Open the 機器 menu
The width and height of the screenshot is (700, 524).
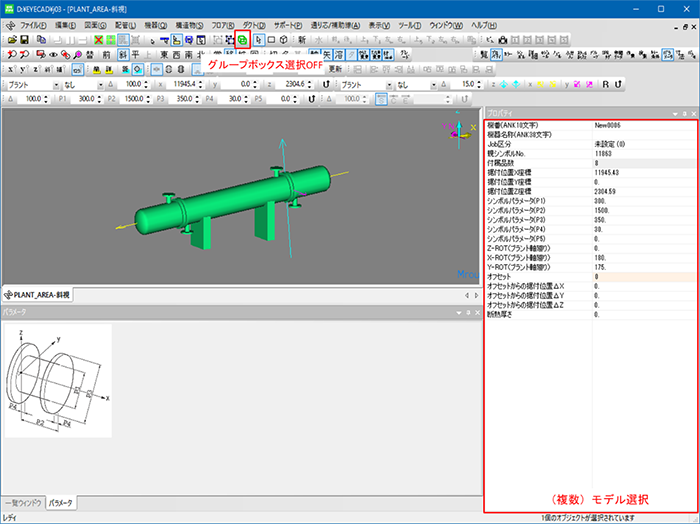coord(156,23)
